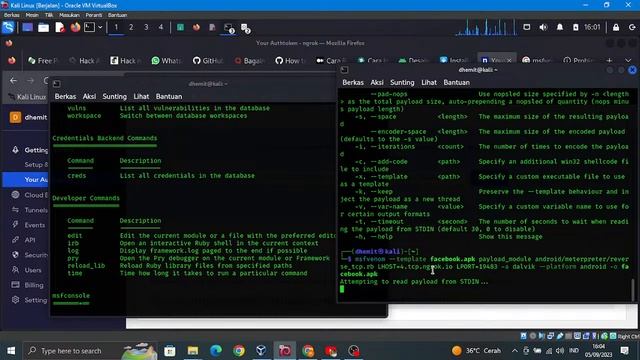Open the notifications bell in Kali panel
The height and width of the screenshot is (360, 640).
click(560, 27)
